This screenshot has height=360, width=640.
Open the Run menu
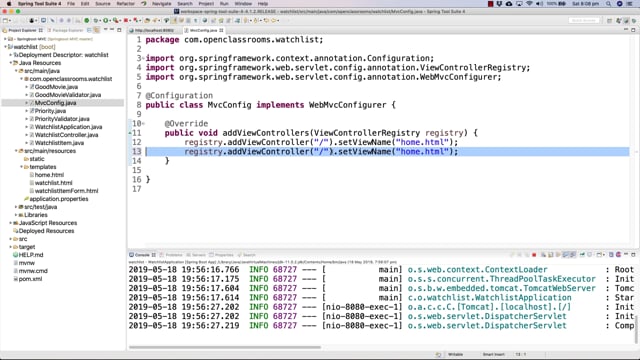(x=224, y=4)
